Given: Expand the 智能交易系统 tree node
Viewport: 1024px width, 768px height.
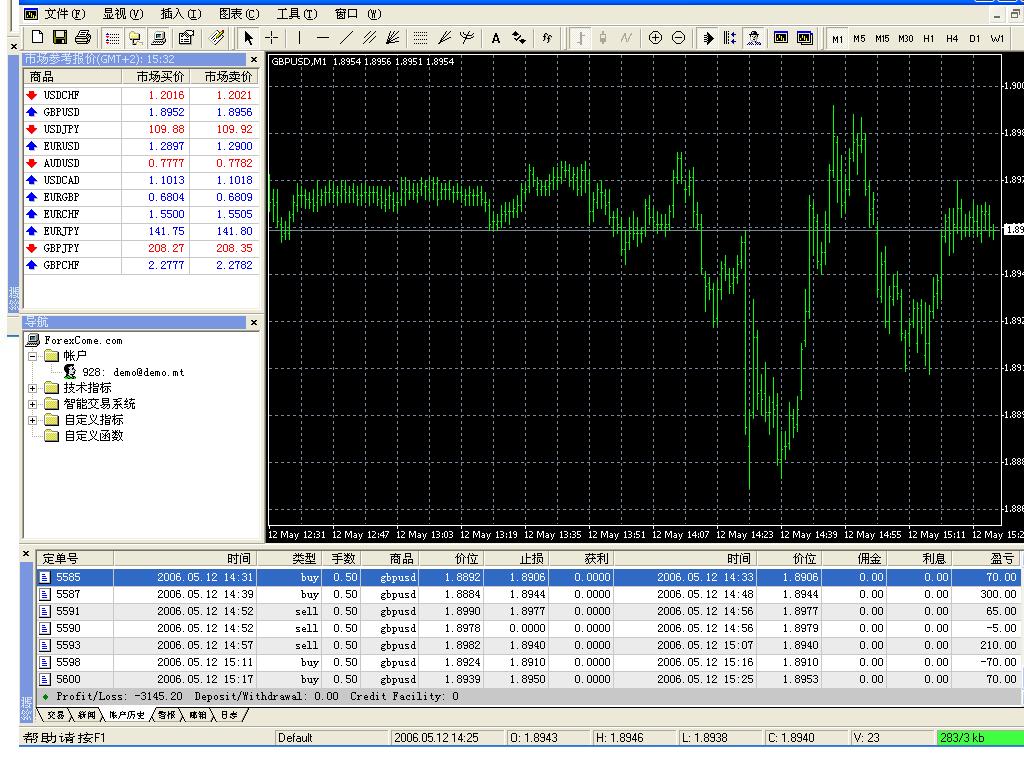Looking at the screenshot, I should point(32,404).
